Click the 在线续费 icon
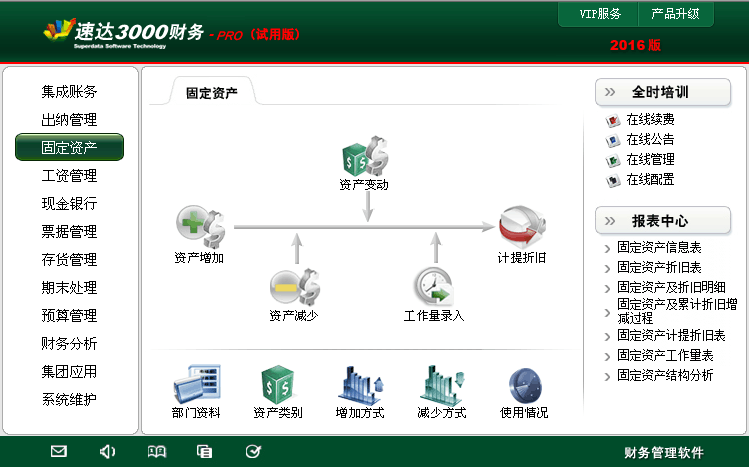 612,120
